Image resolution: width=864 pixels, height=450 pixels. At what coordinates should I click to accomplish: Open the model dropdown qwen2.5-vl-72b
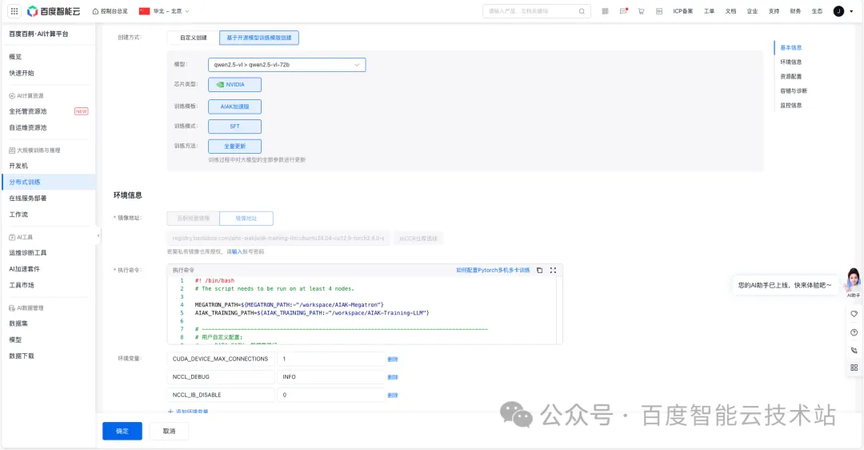pos(287,64)
